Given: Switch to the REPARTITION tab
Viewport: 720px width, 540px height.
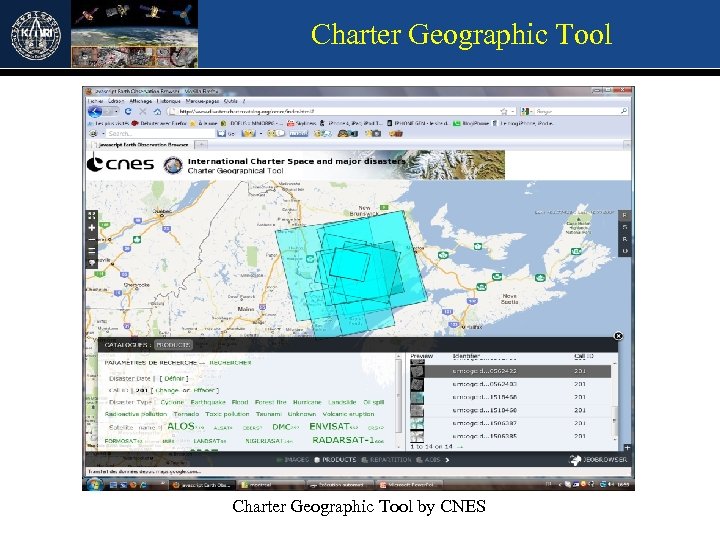Looking at the screenshot, I should [386, 459].
